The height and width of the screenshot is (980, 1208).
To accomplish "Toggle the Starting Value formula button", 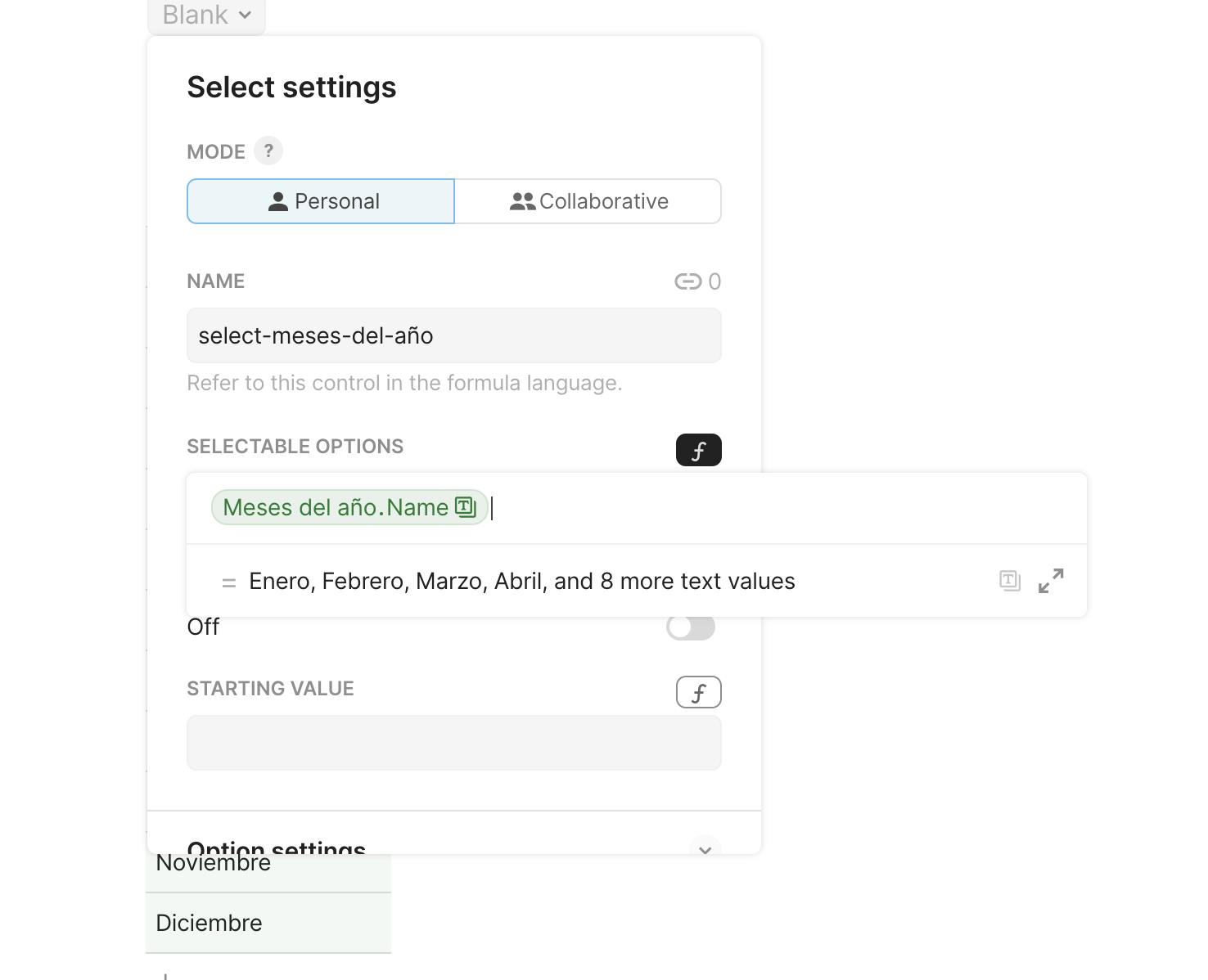I will click(x=698, y=692).
